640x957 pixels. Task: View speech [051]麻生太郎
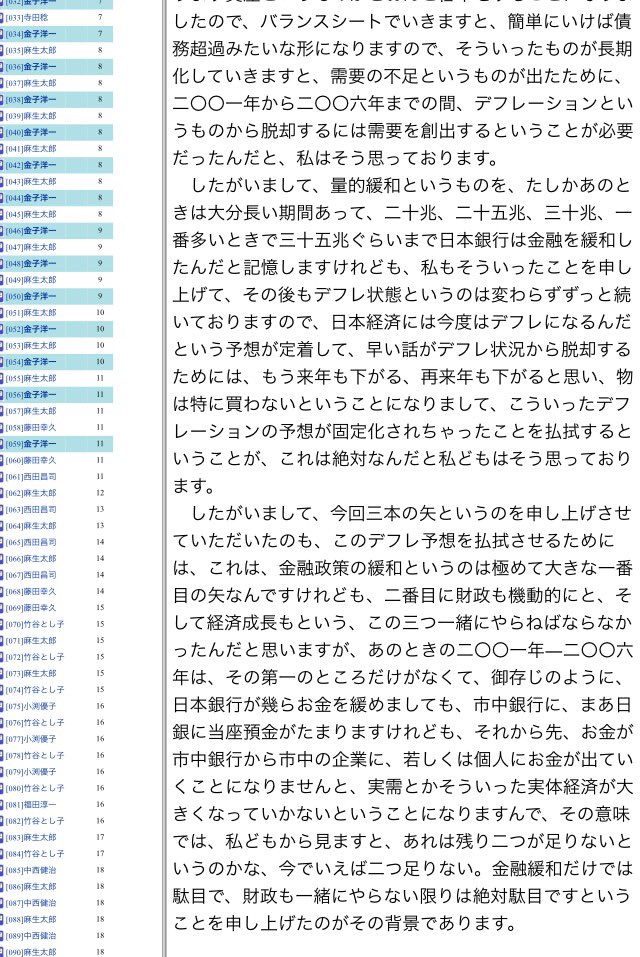pos(31,313)
